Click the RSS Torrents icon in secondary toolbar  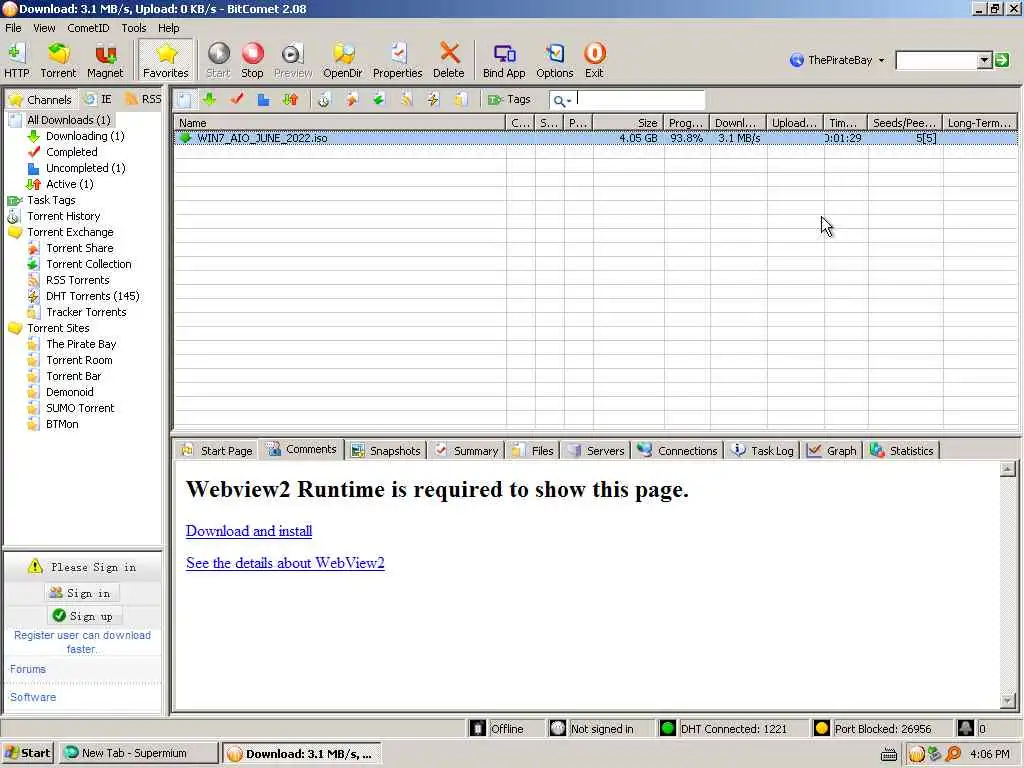(x=406, y=99)
